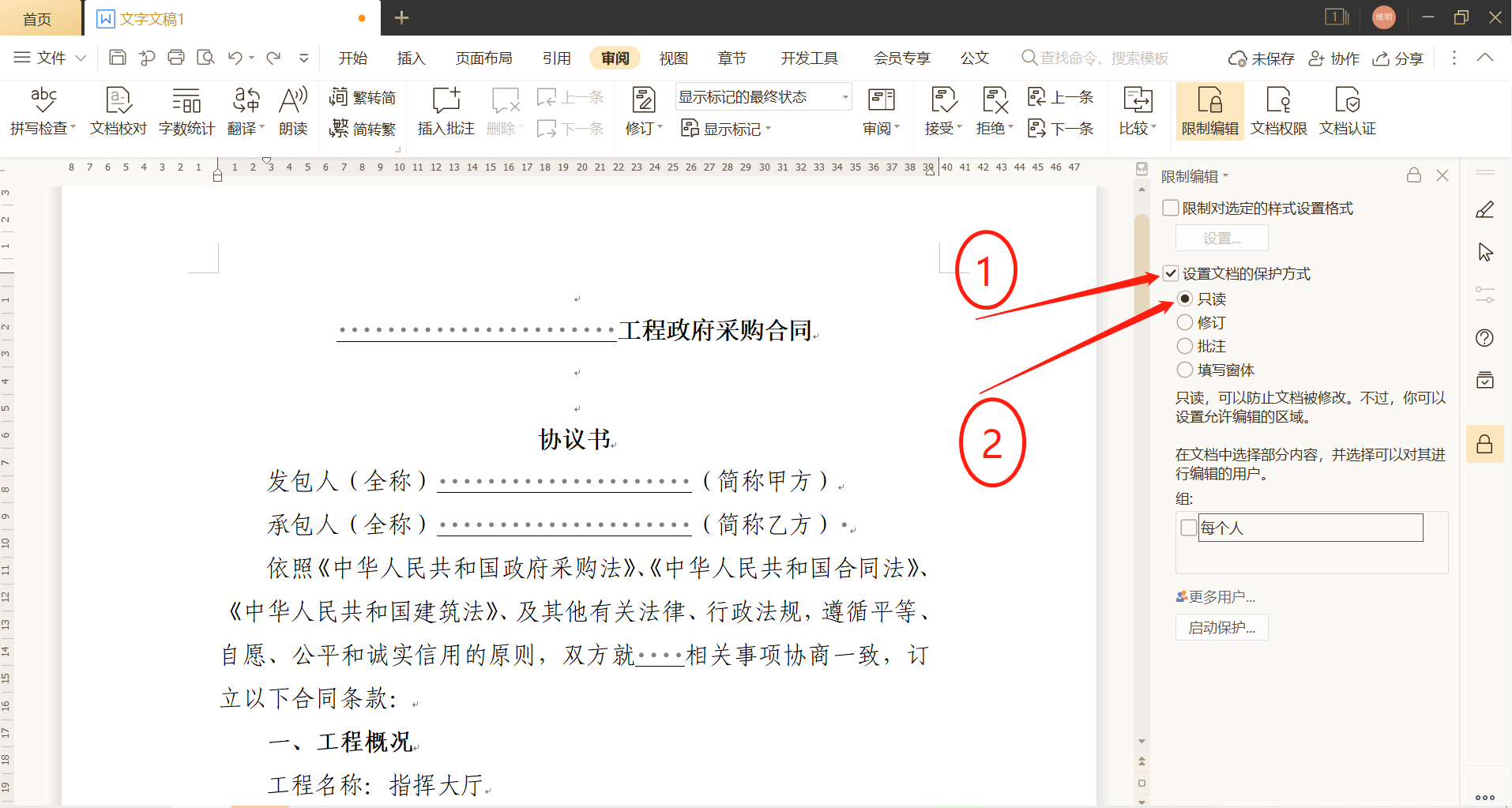Click the 更多用户... link

pos(1216,596)
